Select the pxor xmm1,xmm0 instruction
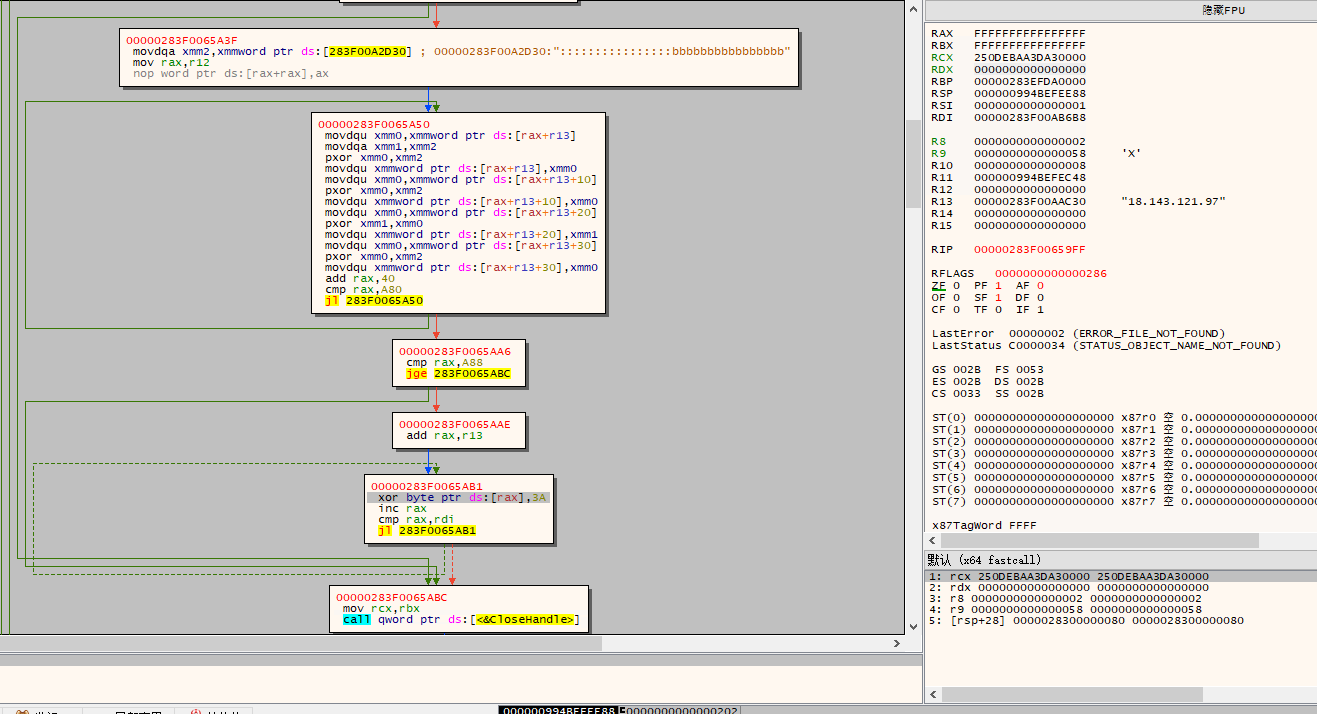The height and width of the screenshot is (714, 1317). [x=369, y=223]
